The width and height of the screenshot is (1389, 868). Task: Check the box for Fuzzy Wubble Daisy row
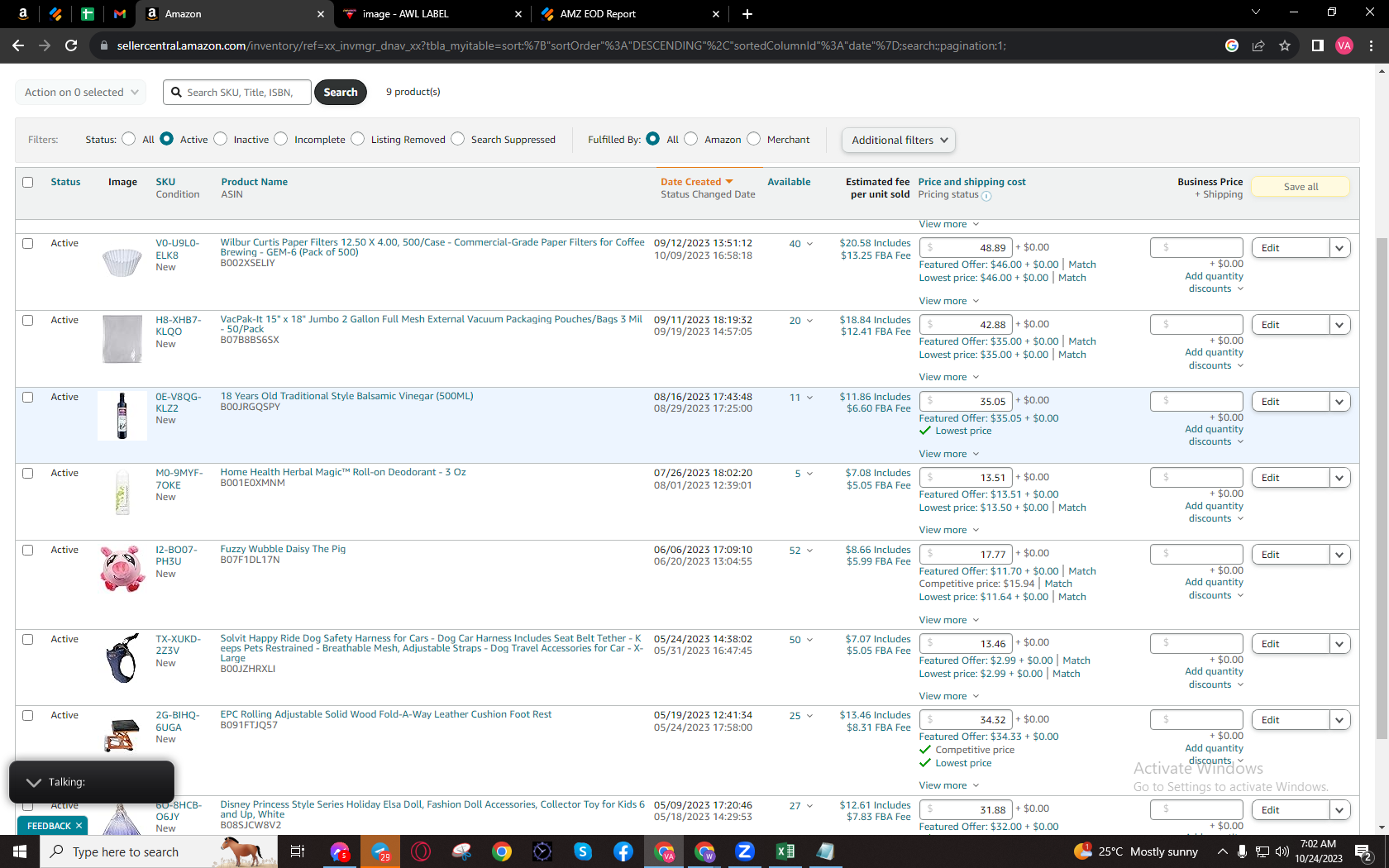tap(28, 550)
